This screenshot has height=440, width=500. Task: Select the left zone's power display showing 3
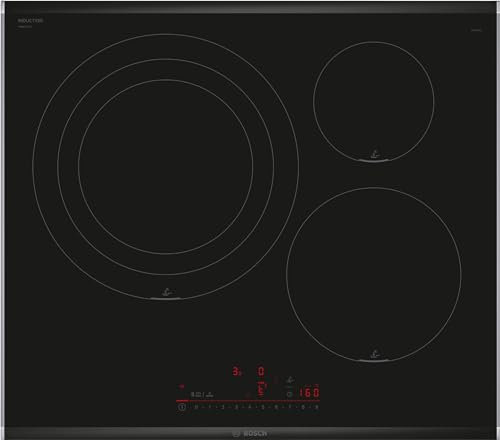237,371
